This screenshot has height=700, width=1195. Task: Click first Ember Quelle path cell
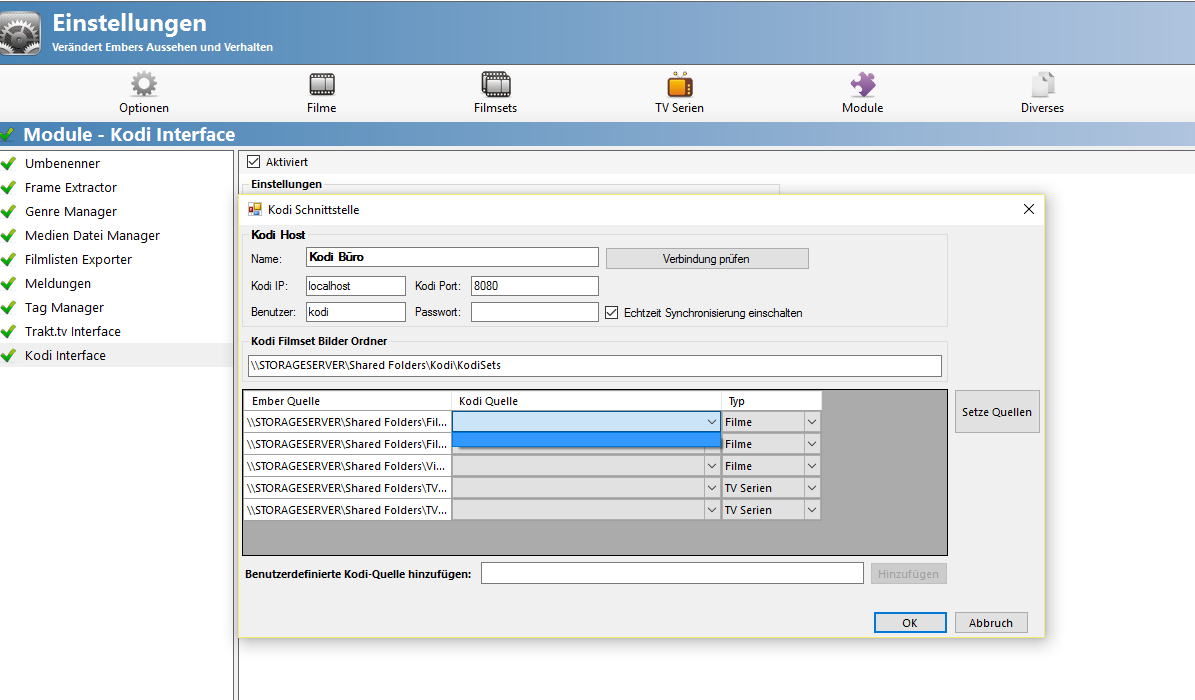tap(348, 422)
